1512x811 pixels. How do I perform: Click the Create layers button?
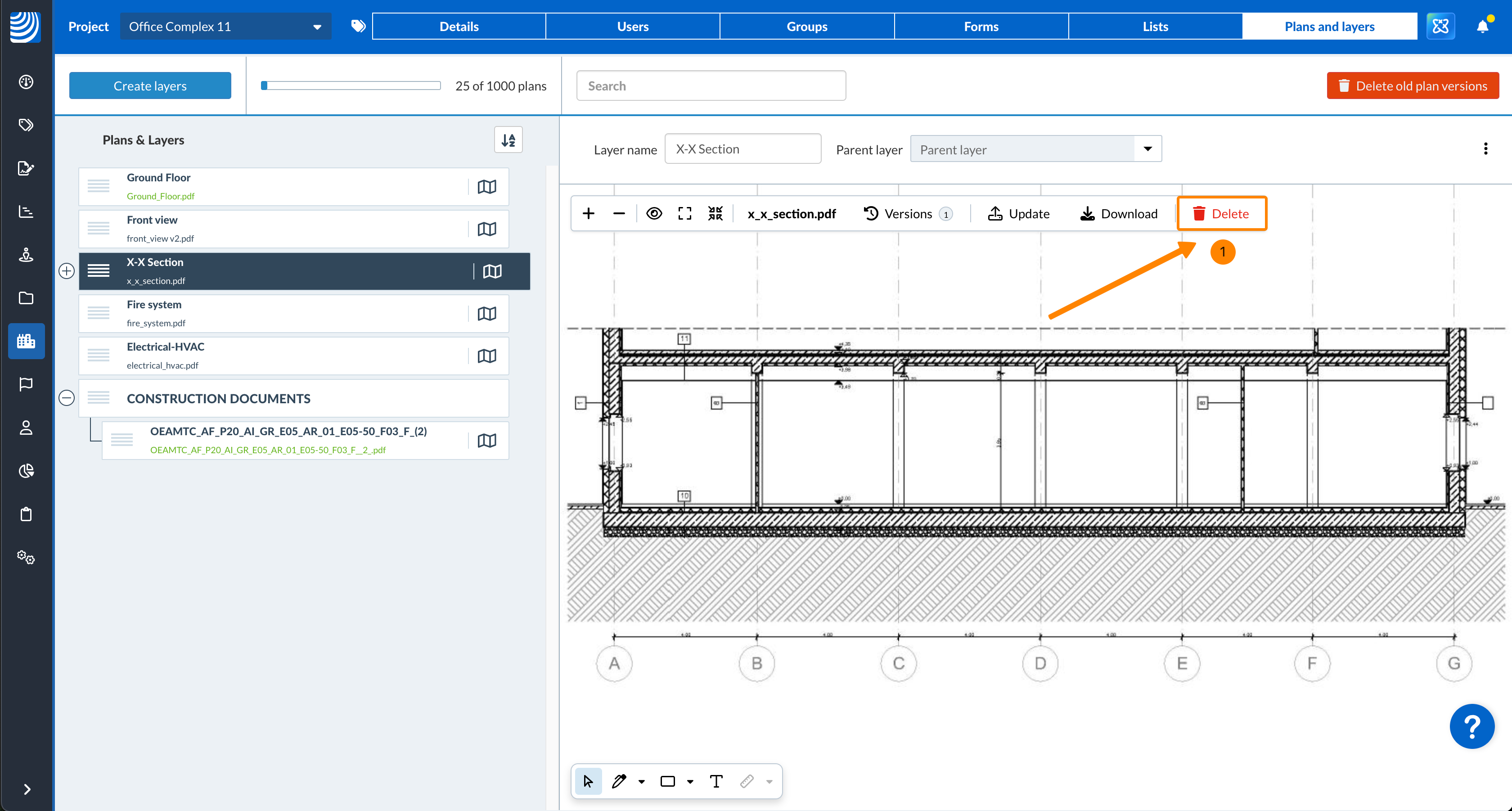(x=150, y=86)
